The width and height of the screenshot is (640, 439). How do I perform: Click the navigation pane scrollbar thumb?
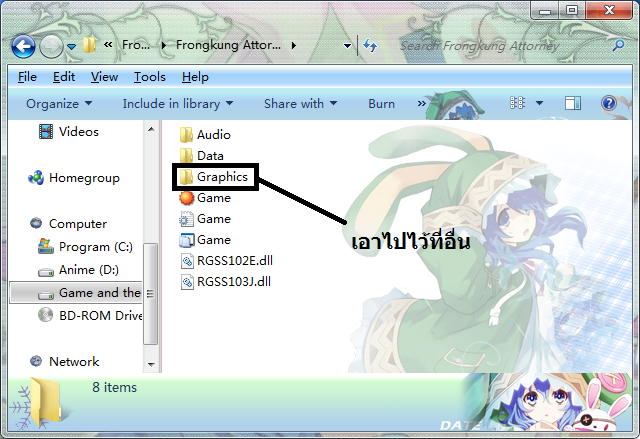[151, 293]
